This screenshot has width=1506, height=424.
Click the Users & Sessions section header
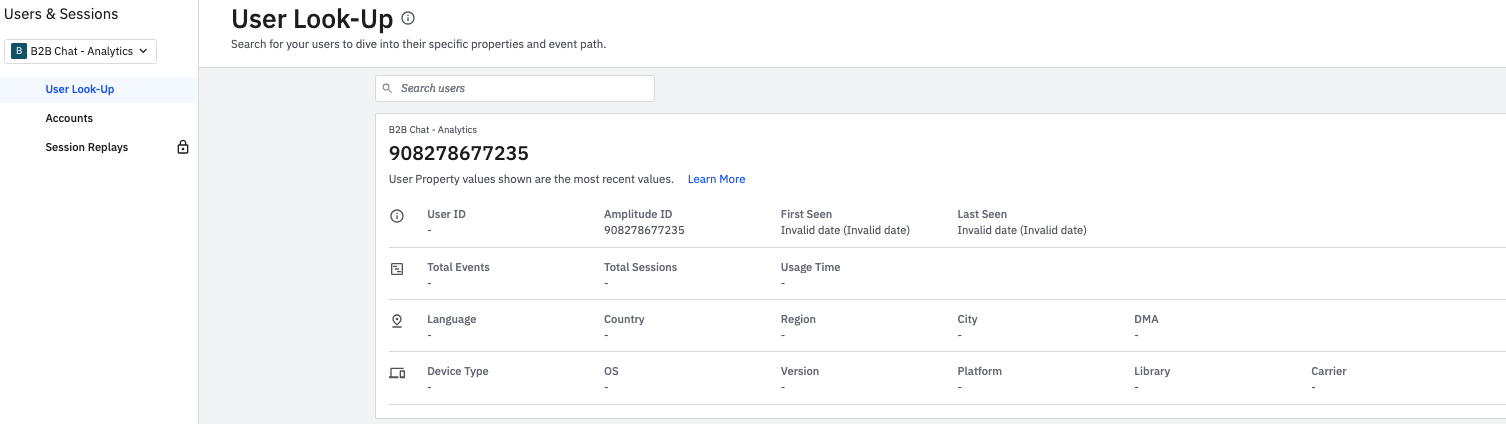61,14
